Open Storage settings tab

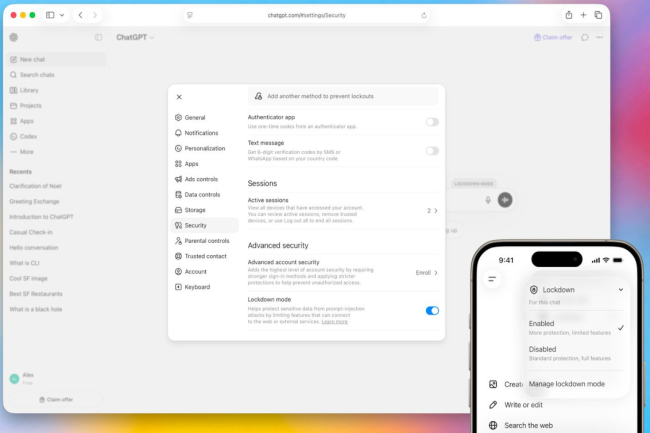click(205, 210)
